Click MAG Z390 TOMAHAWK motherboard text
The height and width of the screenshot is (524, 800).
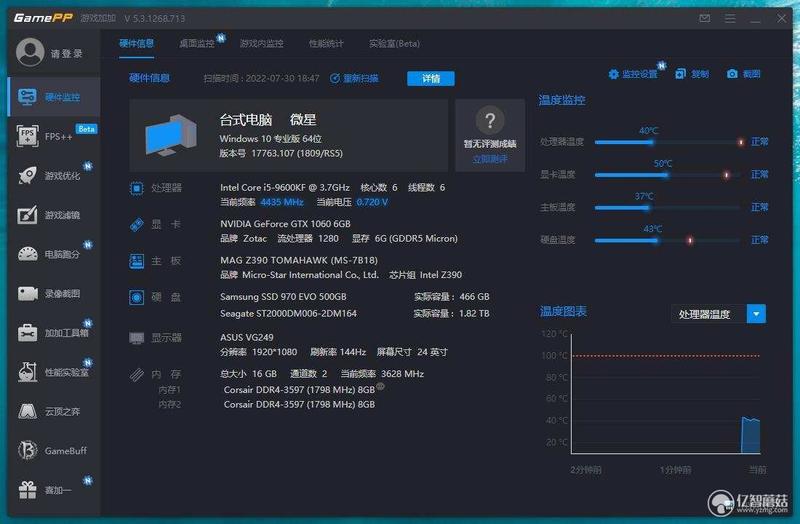point(299,260)
